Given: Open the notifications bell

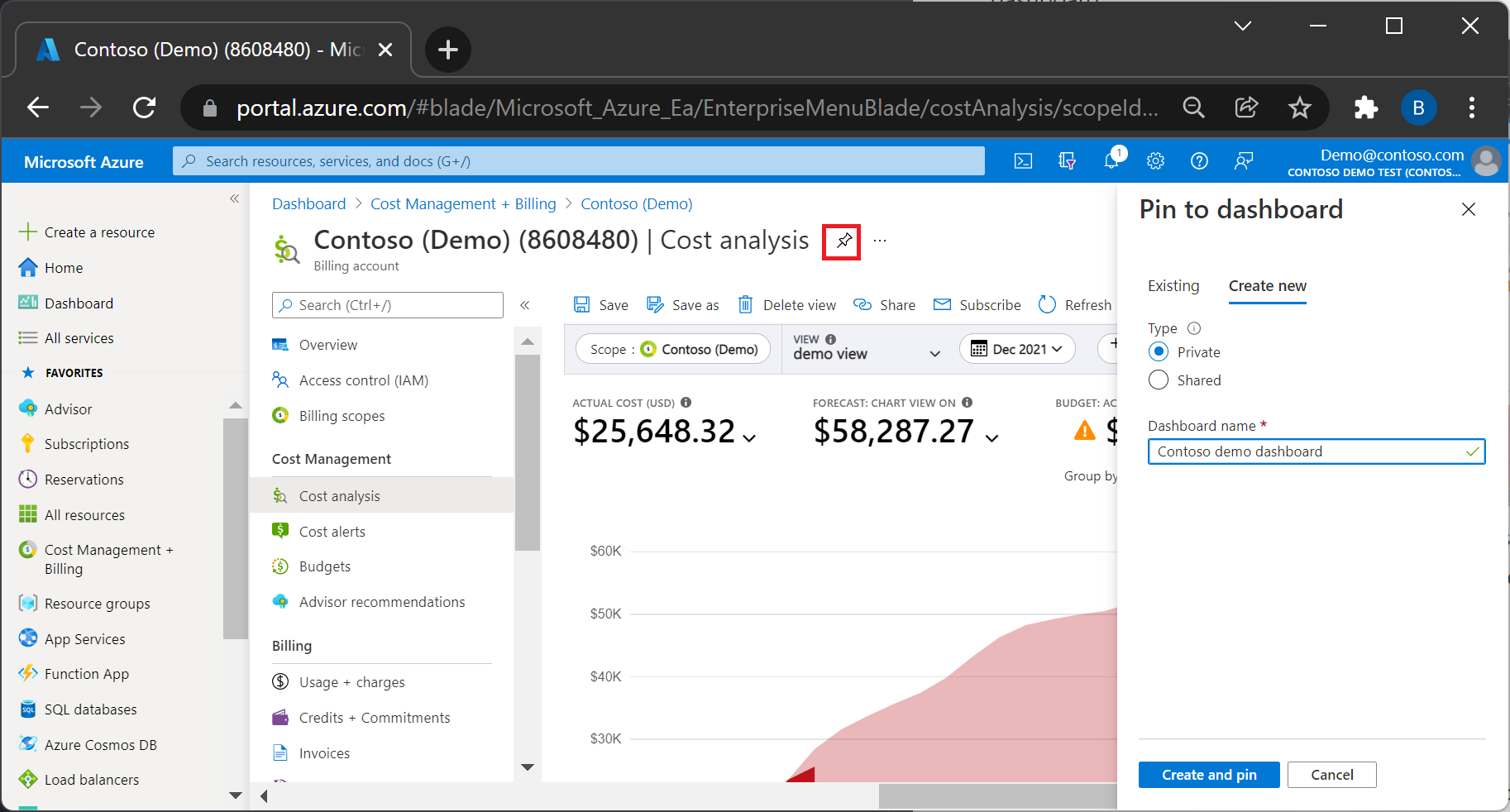Looking at the screenshot, I should point(1111,161).
